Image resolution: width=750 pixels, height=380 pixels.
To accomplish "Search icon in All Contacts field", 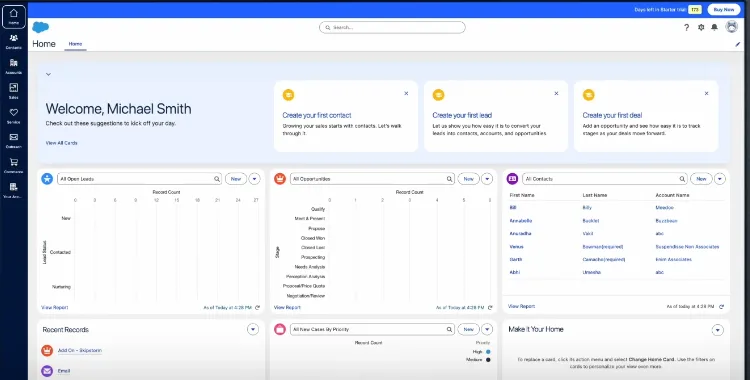I will click(682, 179).
